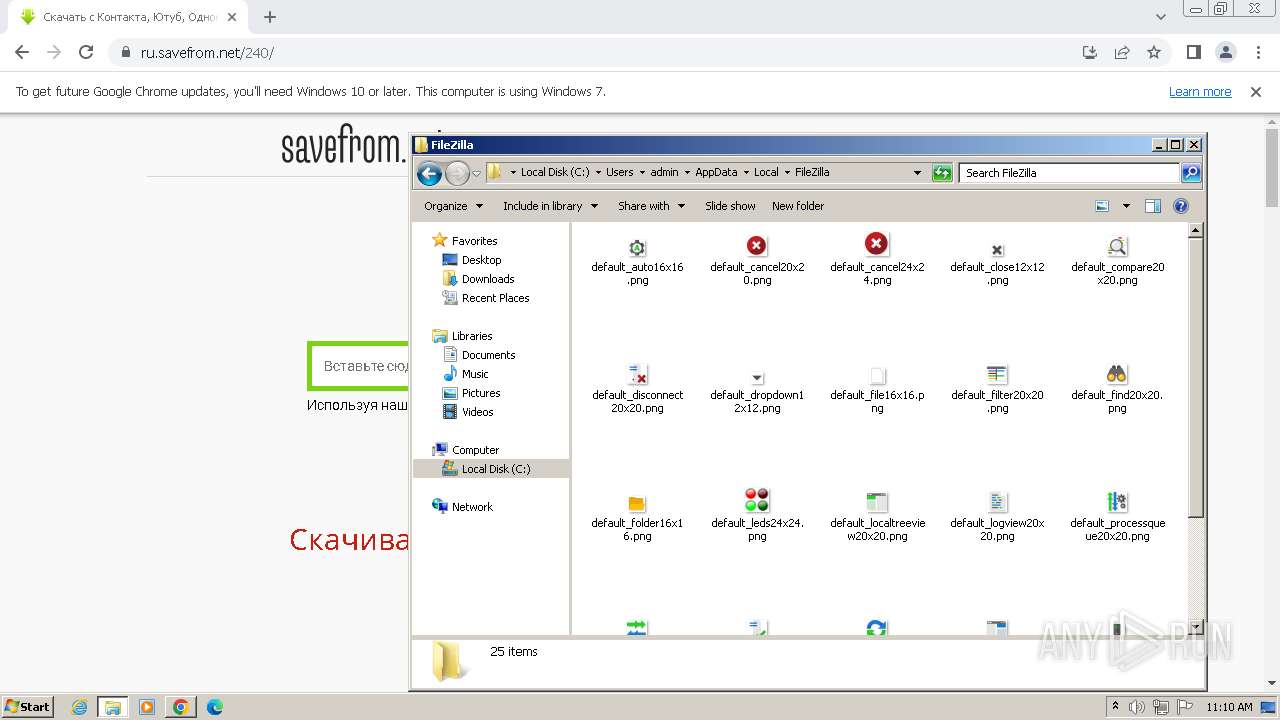Click the search magnifier in Explorer

(1190, 172)
